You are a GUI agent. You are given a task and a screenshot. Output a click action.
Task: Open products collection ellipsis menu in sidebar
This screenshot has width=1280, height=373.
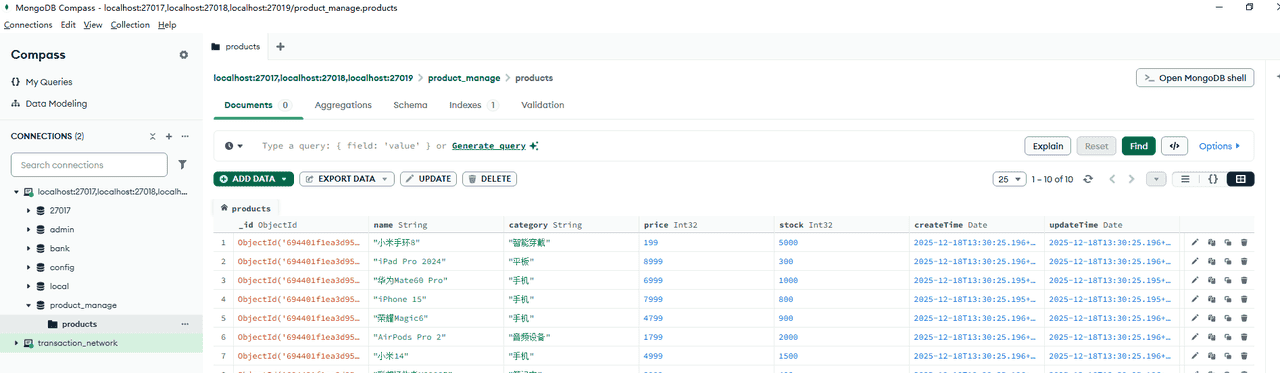(x=185, y=324)
